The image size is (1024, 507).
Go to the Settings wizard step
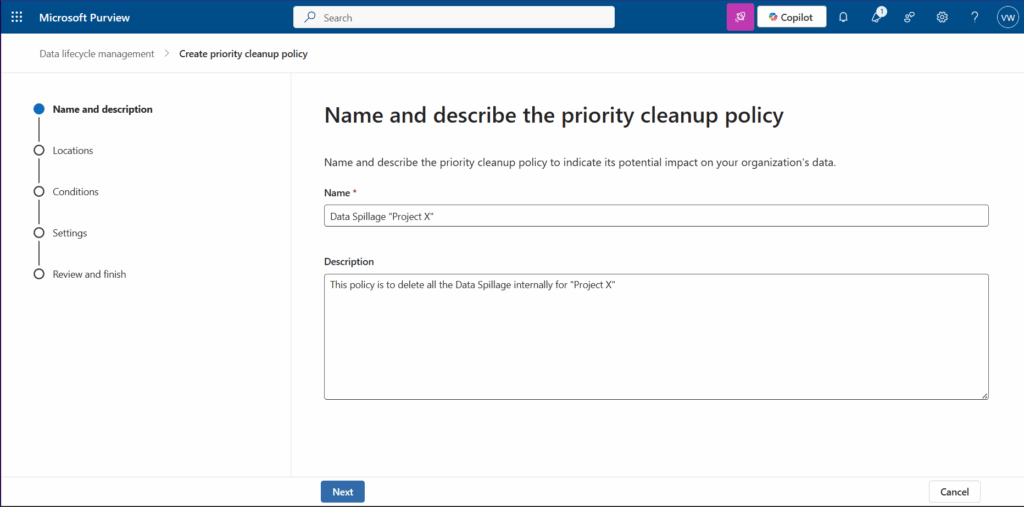(69, 233)
